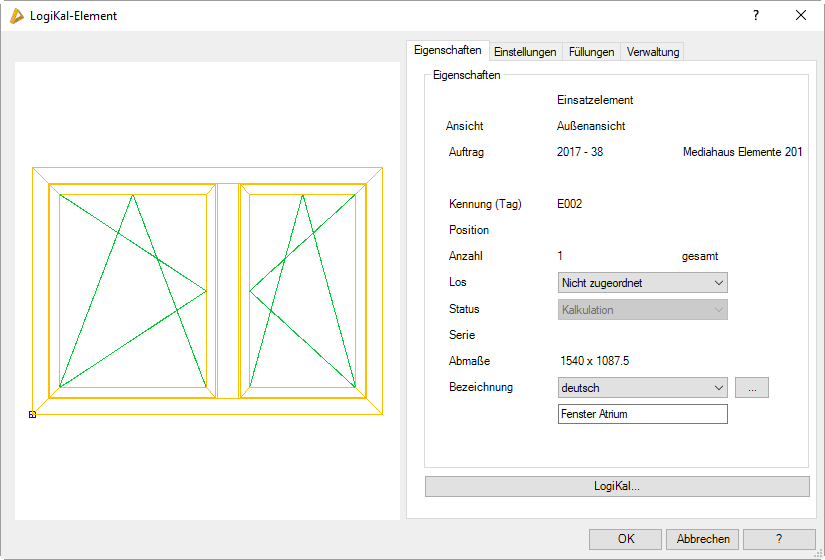Image resolution: width=825 pixels, height=560 pixels.
Task: Go to the Füllungen tab
Action: [x=591, y=52]
